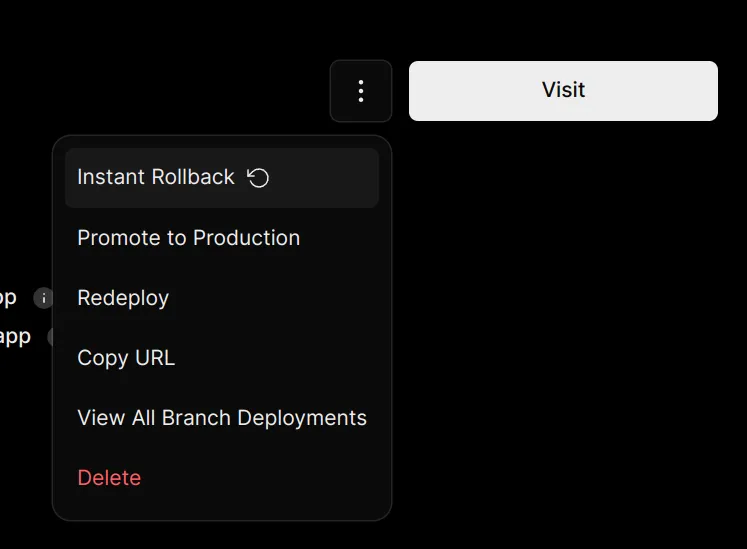Select the red Delete option
Image resolution: width=747 pixels, height=549 pixels.
(222, 478)
